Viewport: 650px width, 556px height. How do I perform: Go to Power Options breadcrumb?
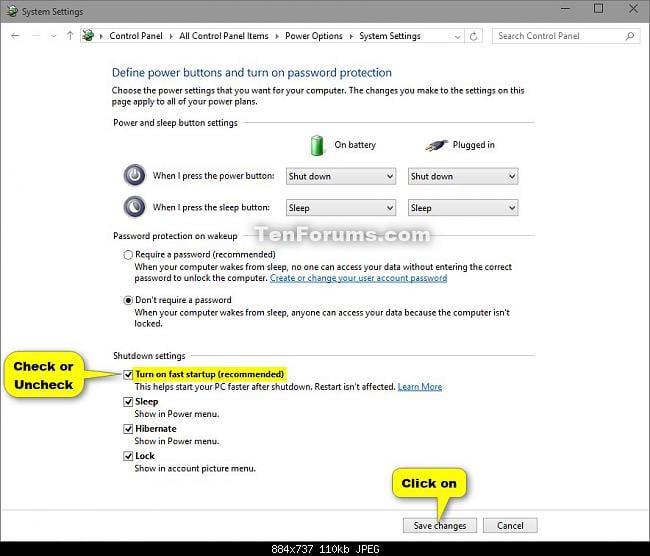pos(314,36)
